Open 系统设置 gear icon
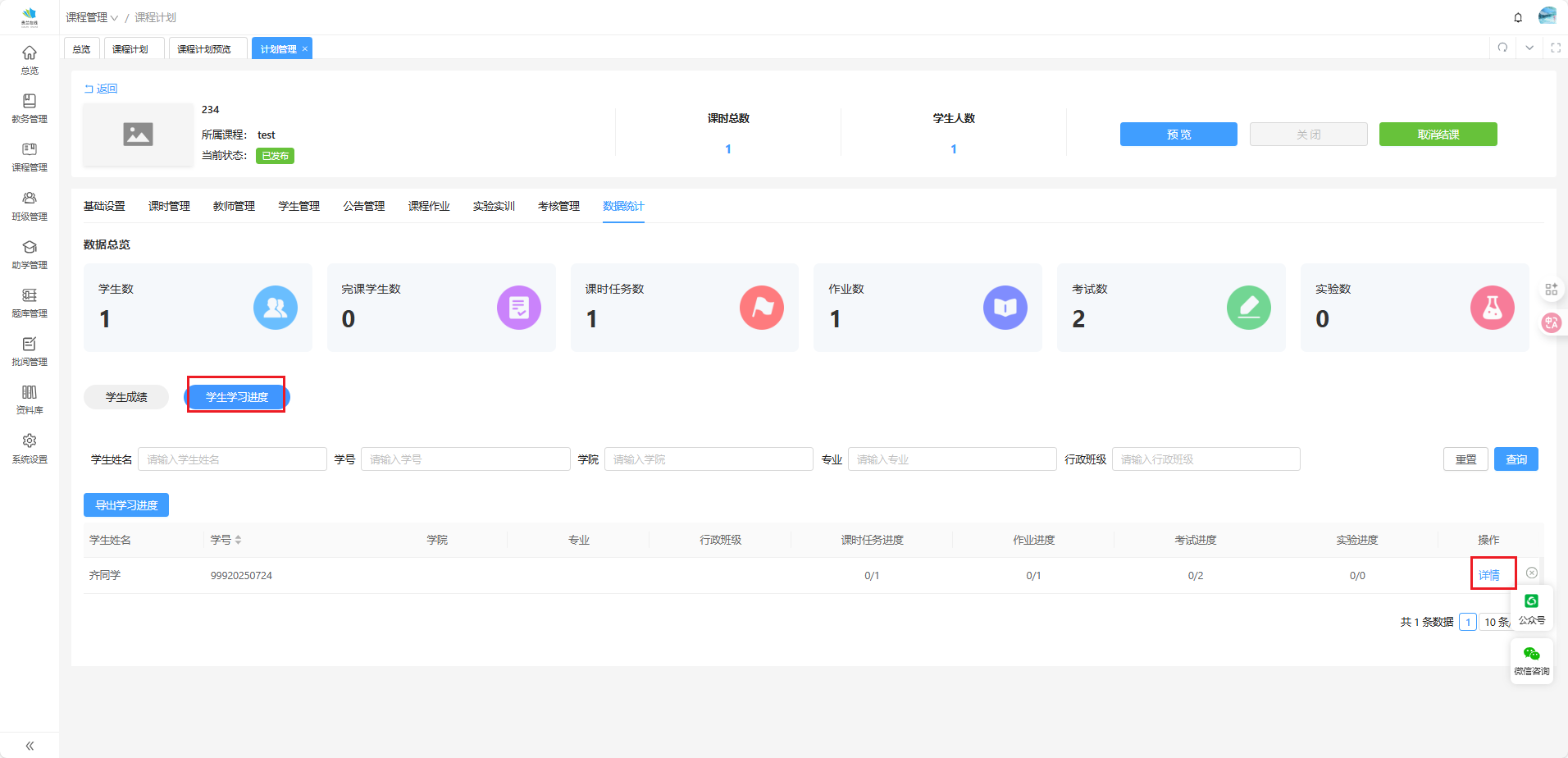 (30, 447)
